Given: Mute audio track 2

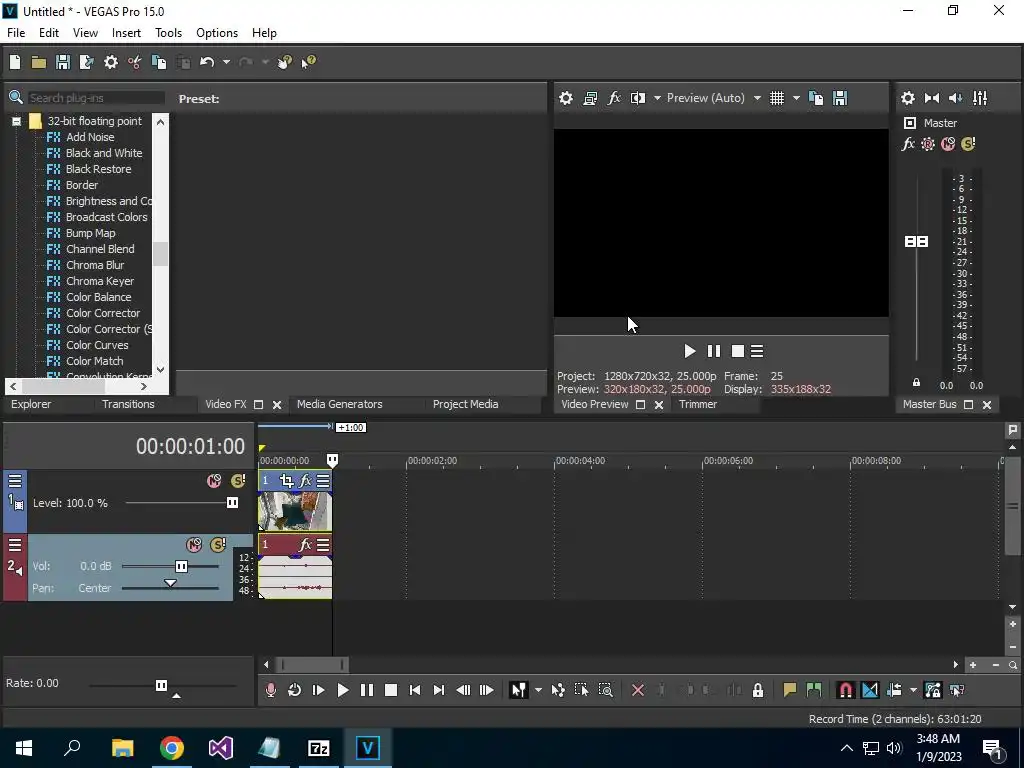Looking at the screenshot, I should click(x=194, y=545).
